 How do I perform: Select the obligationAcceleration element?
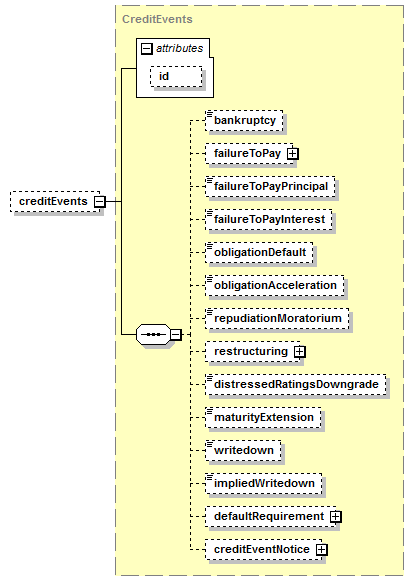[275, 285]
